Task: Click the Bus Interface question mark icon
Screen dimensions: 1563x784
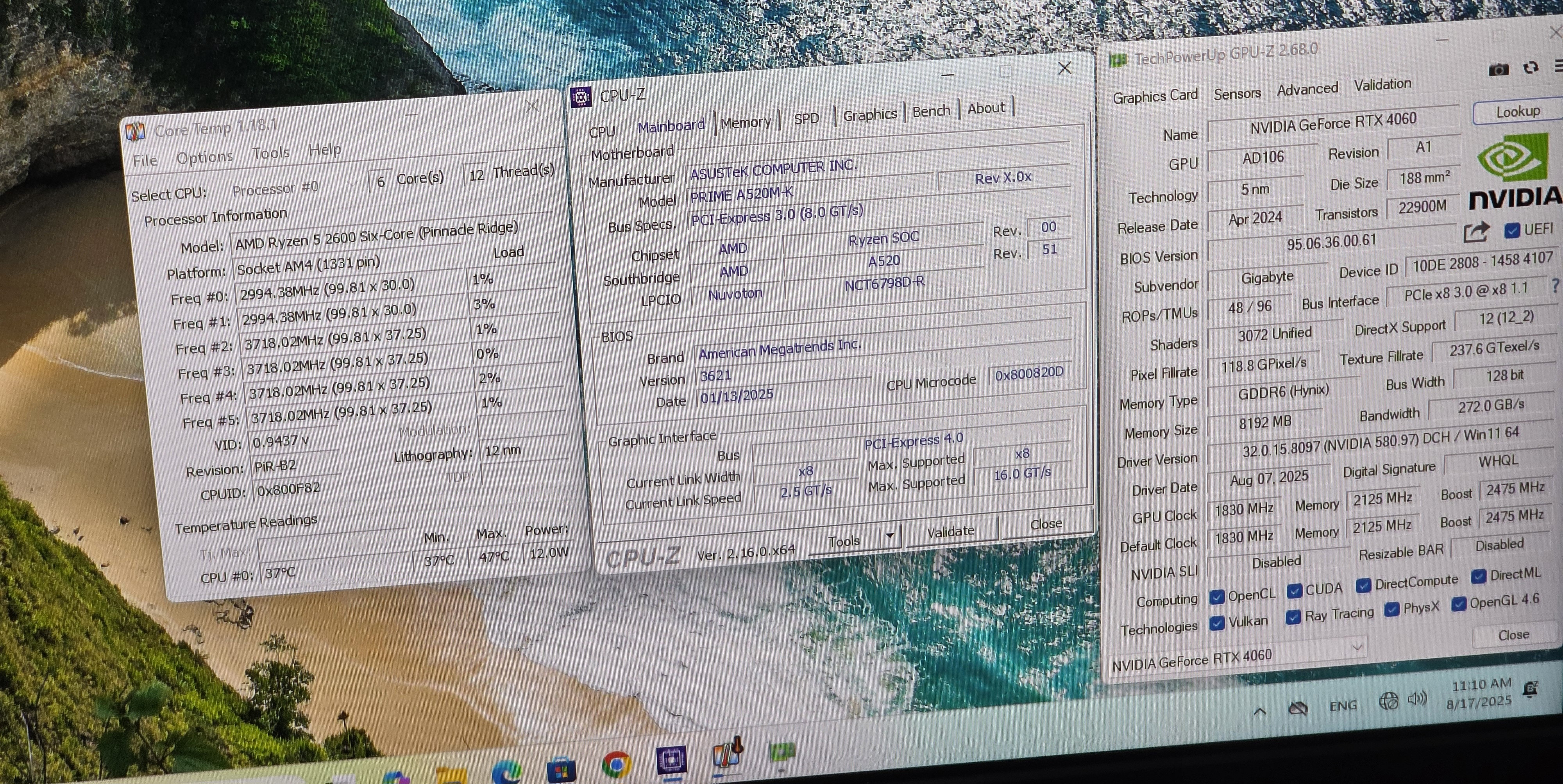Action: click(1555, 285)
